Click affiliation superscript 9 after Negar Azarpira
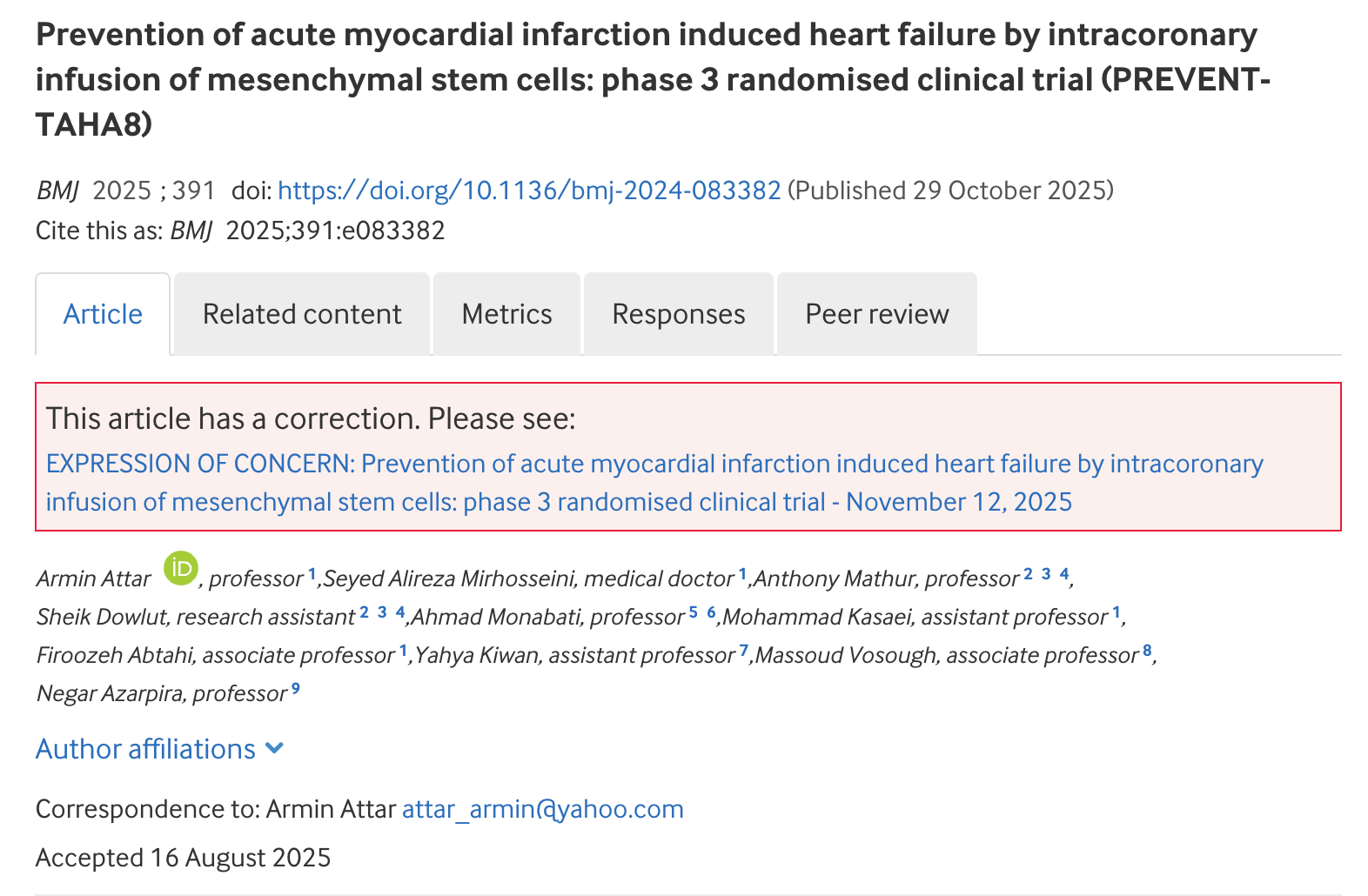This screenshot has height=896, width=1368. coord(296,688)
